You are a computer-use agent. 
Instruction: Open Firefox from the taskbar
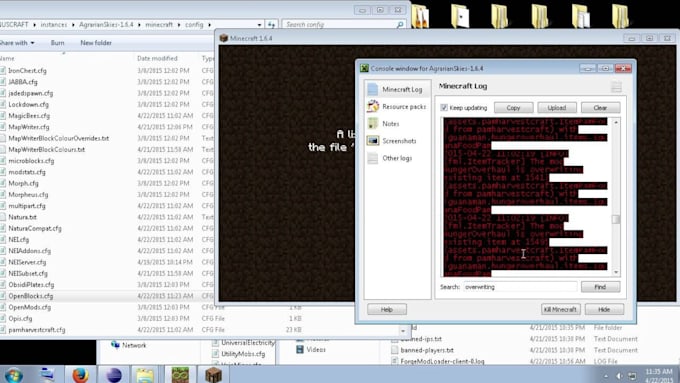[80, 374]
